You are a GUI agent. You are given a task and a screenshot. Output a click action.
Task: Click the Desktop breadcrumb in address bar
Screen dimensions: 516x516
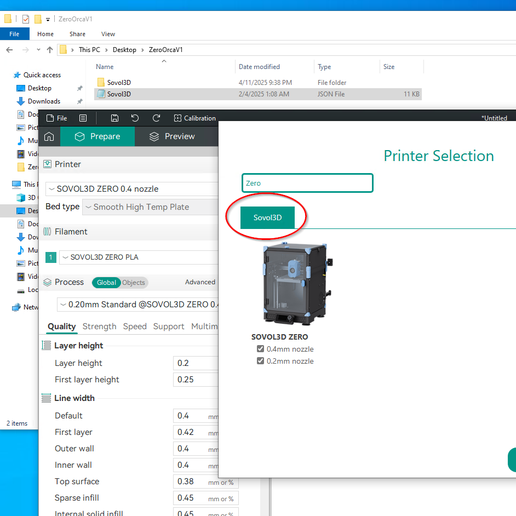pos(124,50)
